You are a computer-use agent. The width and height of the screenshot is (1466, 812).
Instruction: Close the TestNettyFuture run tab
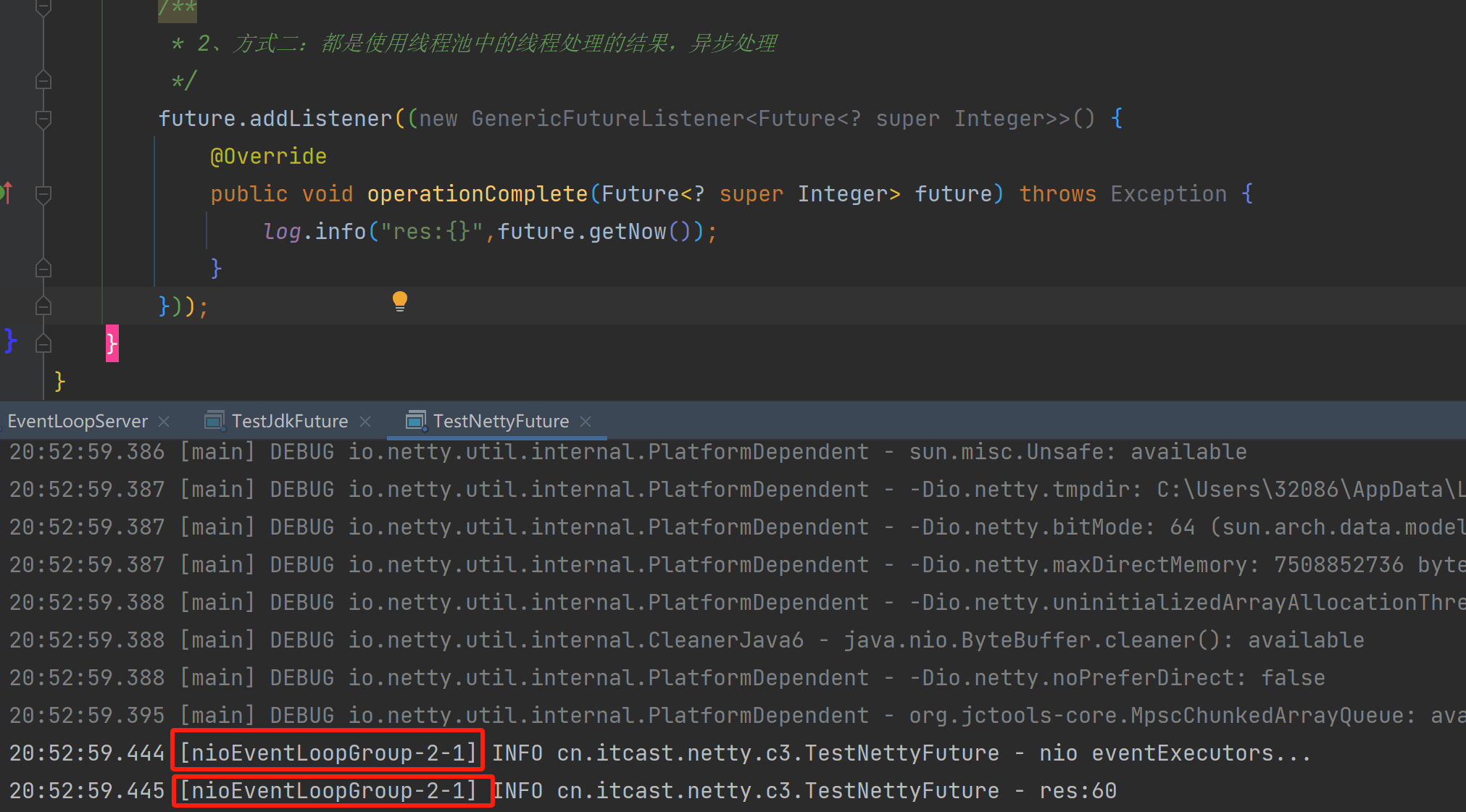coord(586,422)
